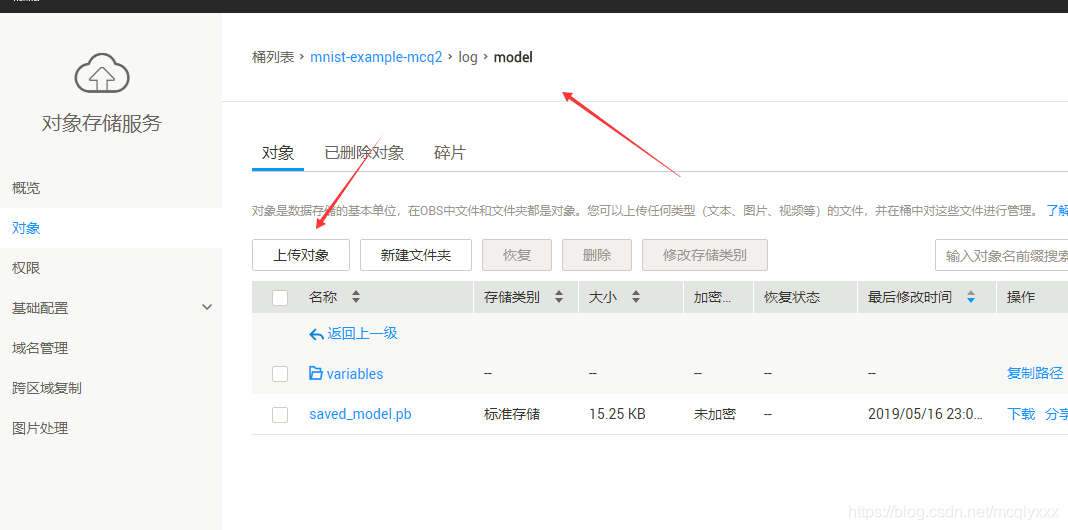Click the disabled 恢复 button
The height and width of the screenshot is (530, 1068).
[517, 255]
